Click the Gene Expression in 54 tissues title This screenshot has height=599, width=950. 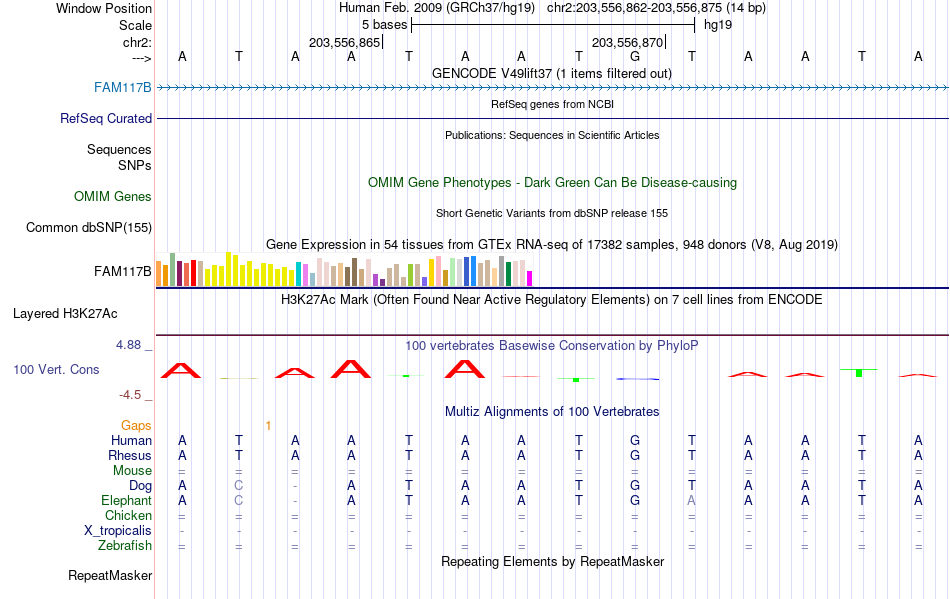pyautogui.click(x=551, y=245)
